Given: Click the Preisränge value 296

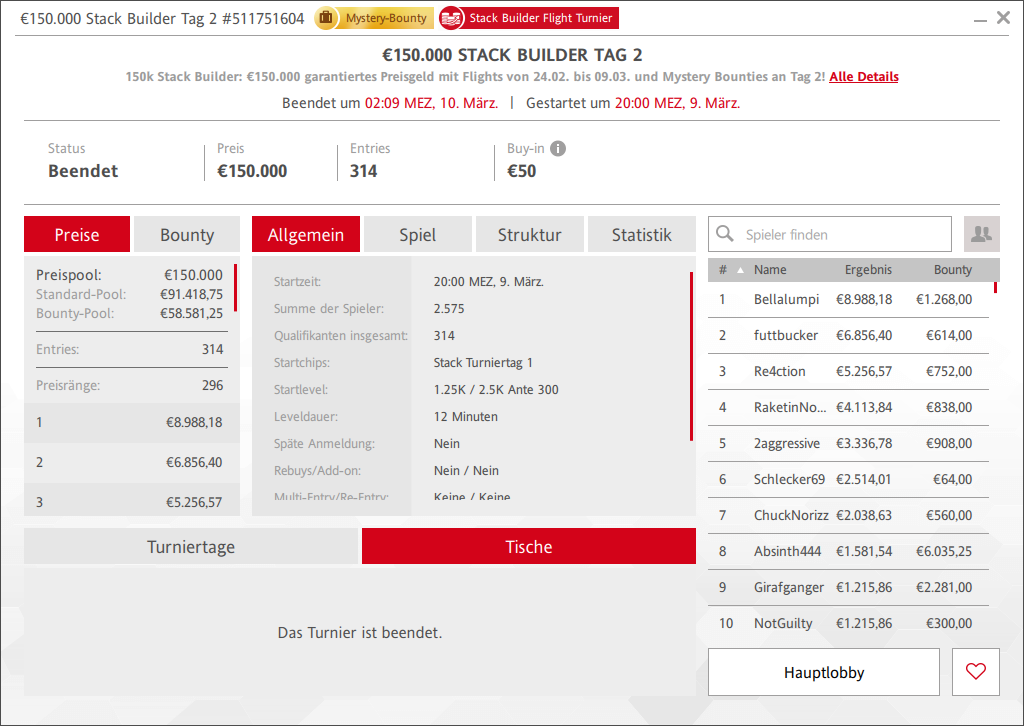Looking at the screenshot, I should (212, 385).
